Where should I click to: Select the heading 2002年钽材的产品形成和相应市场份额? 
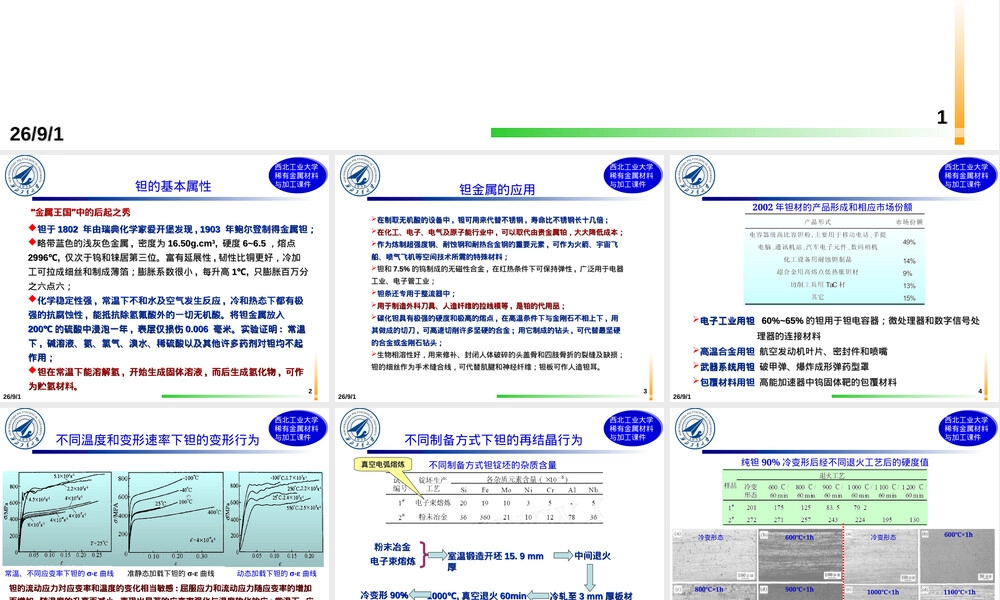click(x=832, y=207)
